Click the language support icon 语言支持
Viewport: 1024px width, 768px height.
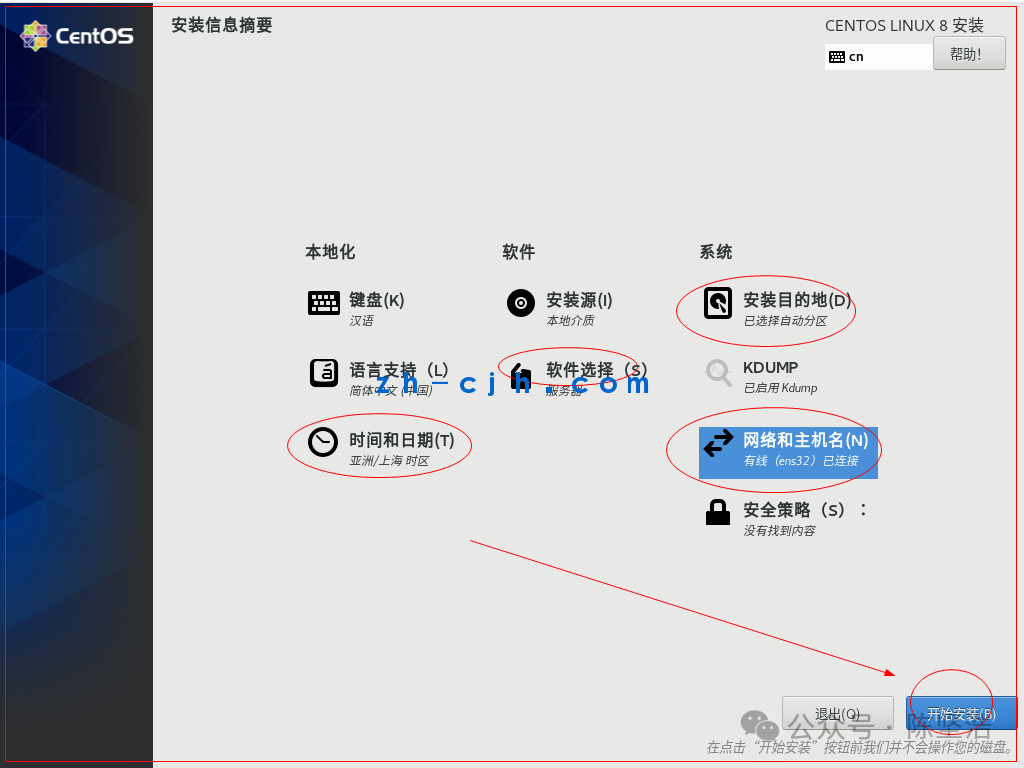click(x=323, y=373)
